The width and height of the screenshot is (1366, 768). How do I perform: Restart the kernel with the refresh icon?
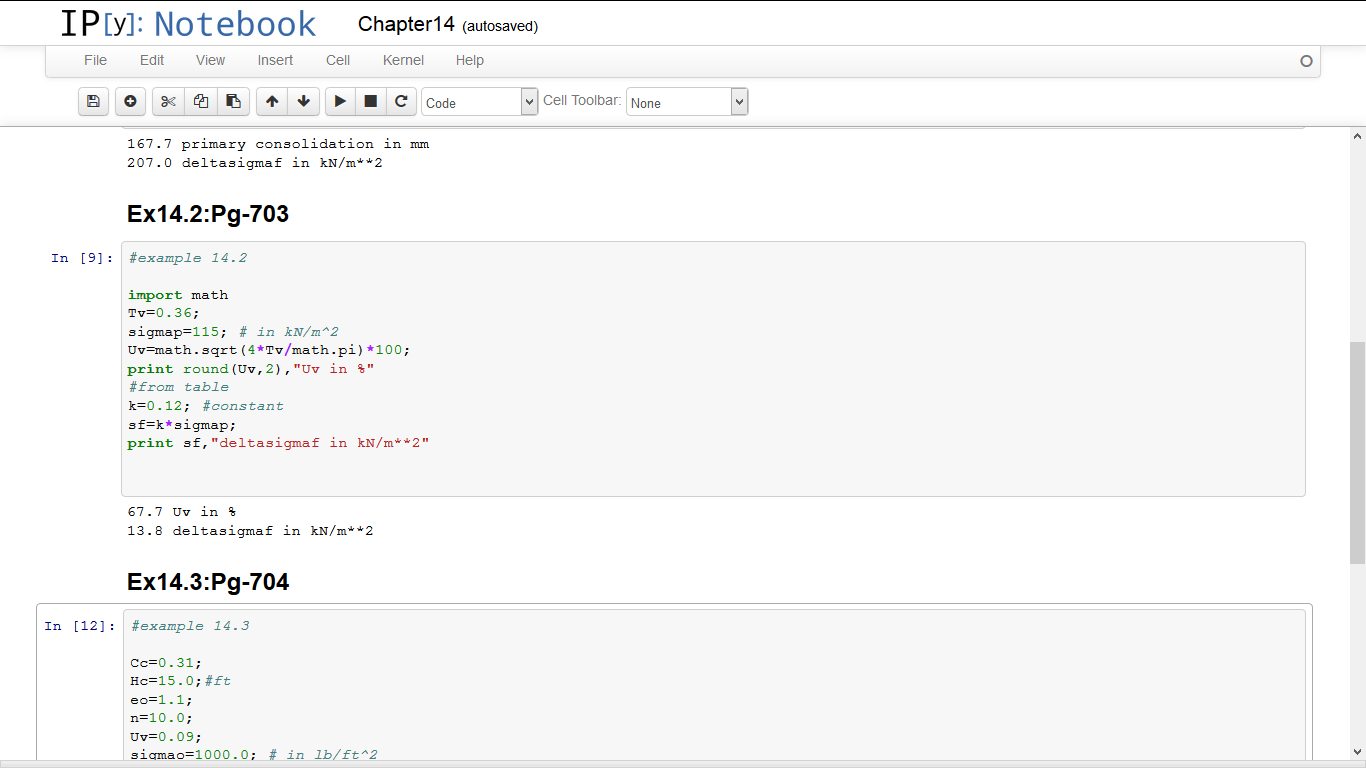[401, 101]
